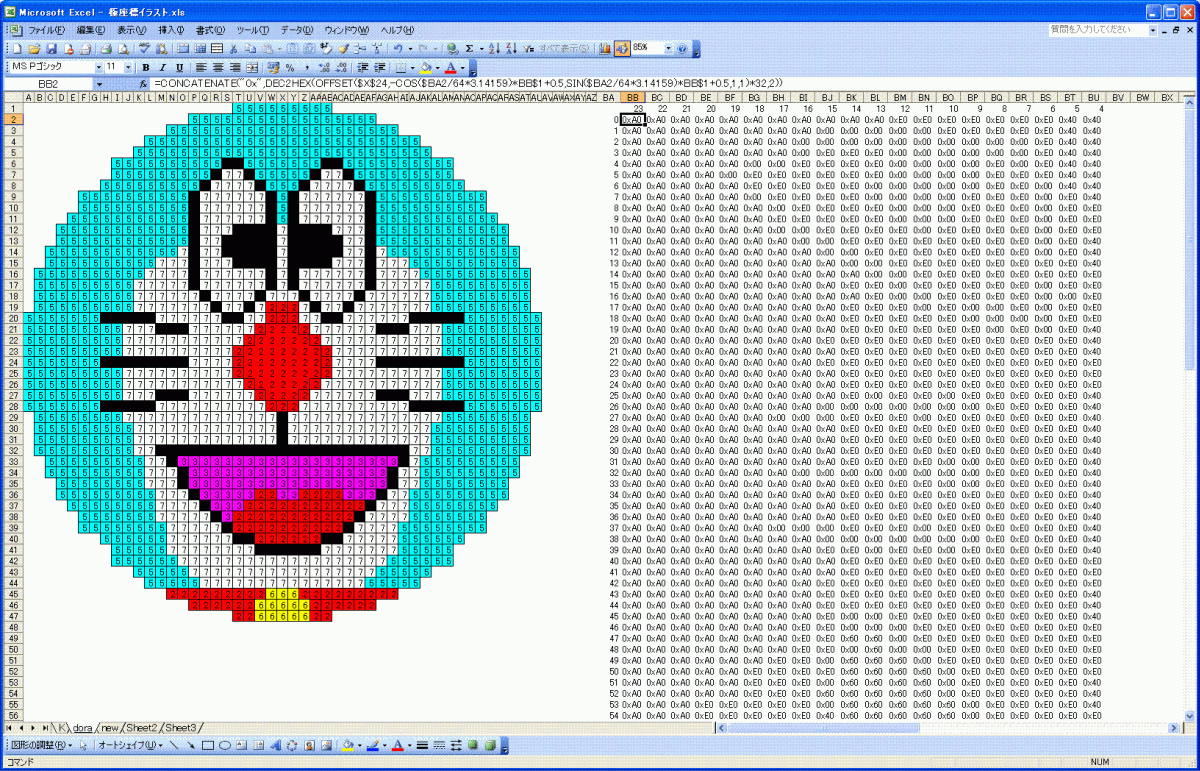Open the font size dropdown
Screen dimensions: 1200x771
pos(128,67)
